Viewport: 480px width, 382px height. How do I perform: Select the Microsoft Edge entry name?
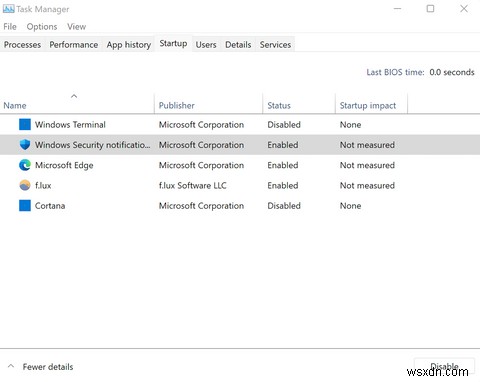64,165
